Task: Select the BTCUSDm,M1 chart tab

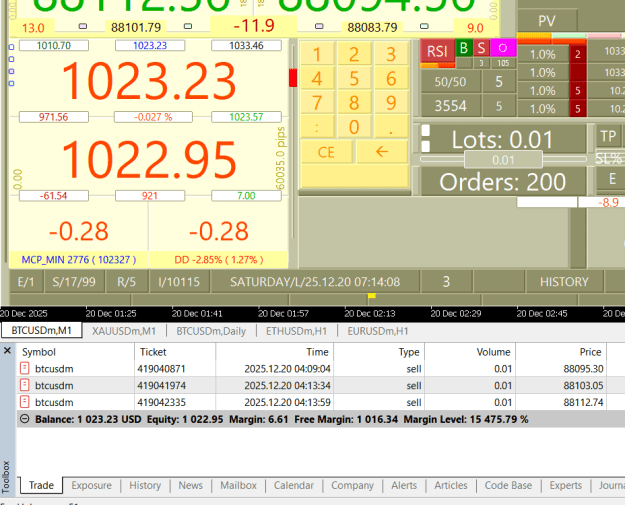Action: [41, 330]
